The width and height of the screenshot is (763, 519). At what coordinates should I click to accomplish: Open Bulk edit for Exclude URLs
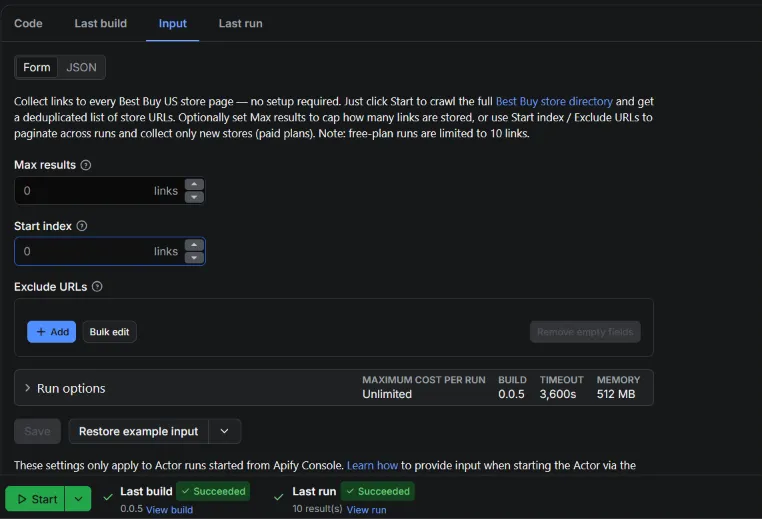[109, 332]
